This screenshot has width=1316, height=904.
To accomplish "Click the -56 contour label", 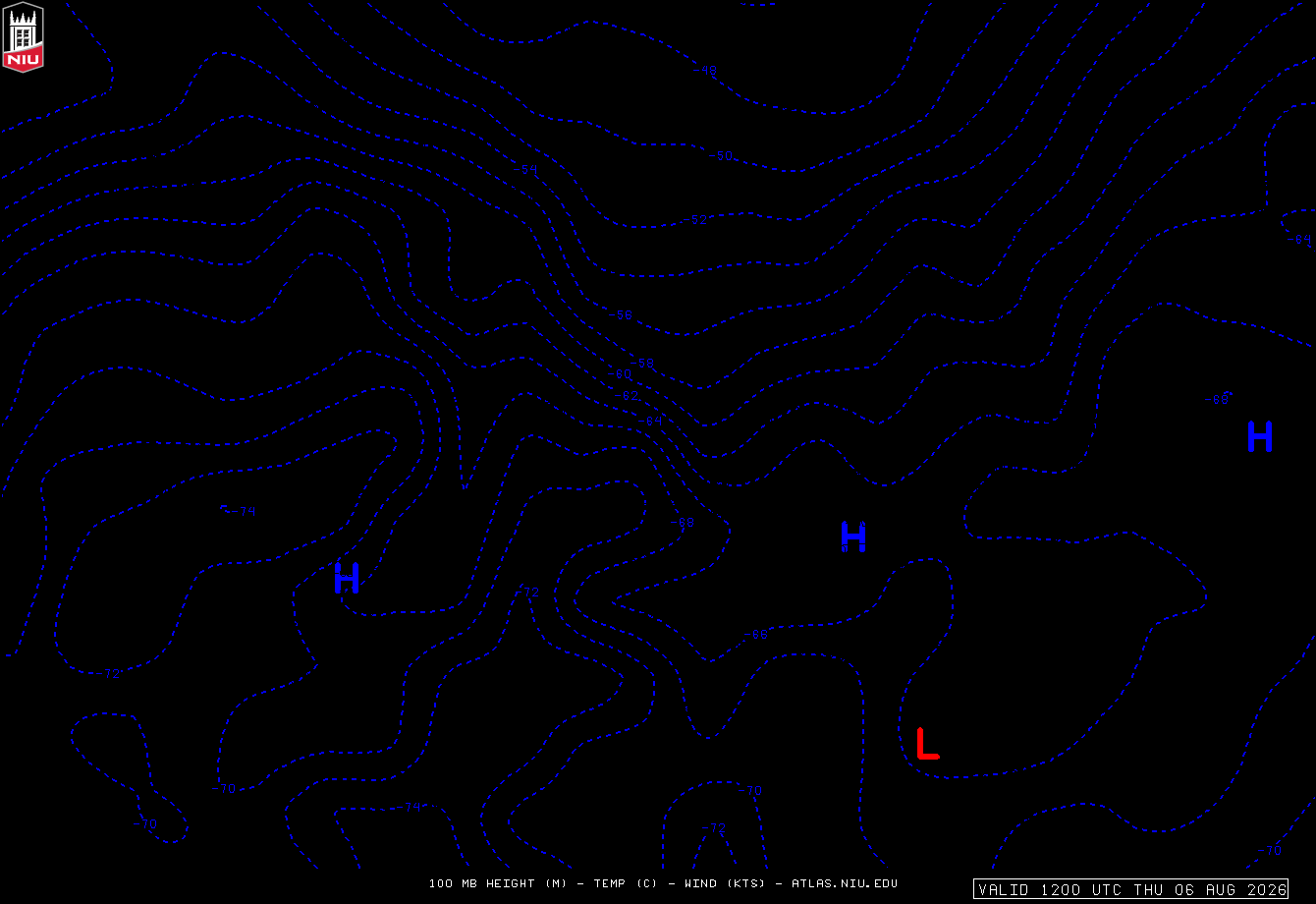I will pyautogui.click(x=621, y=315).
